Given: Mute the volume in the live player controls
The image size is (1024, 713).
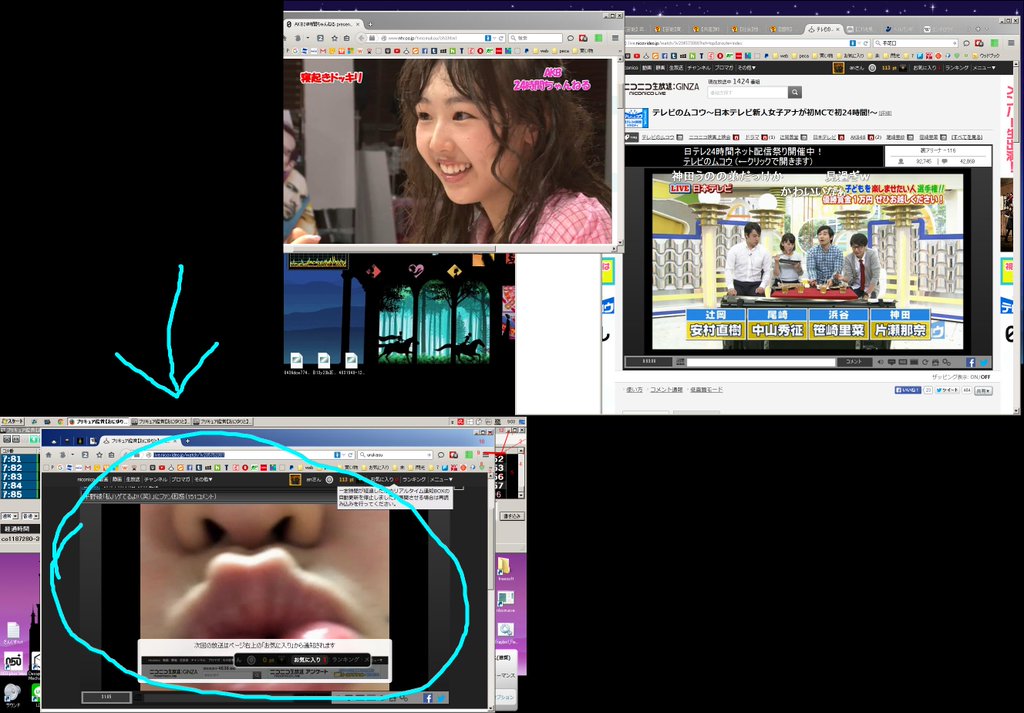Looking at the screenshot, I should 880,362.
